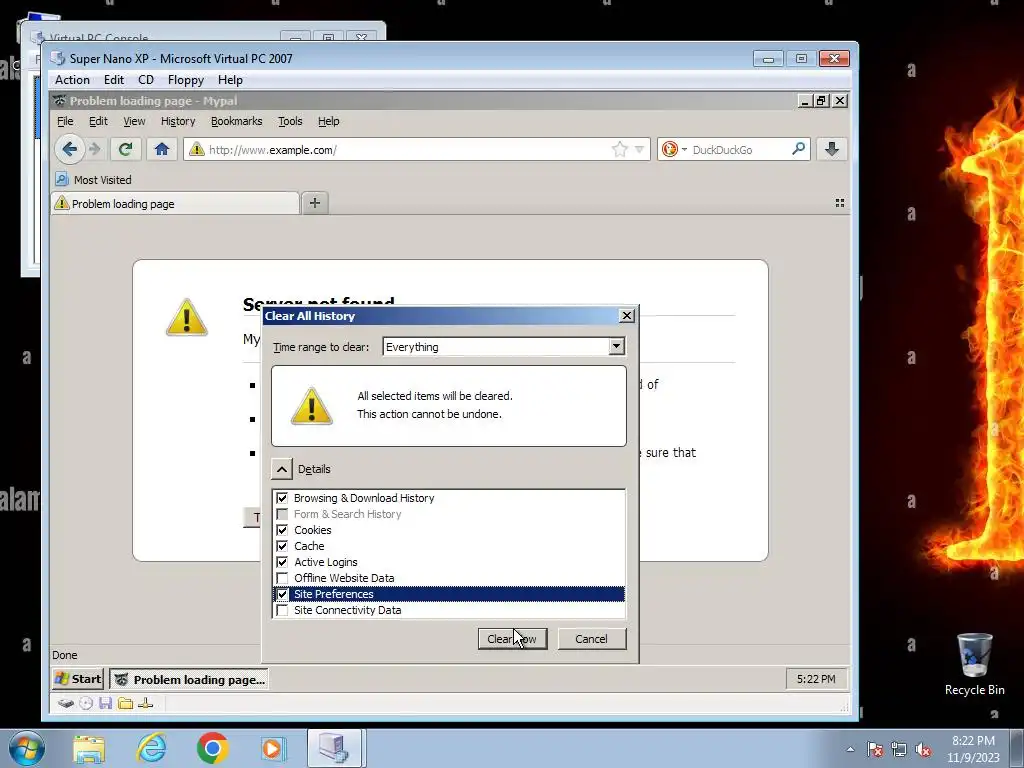Open the Virtual PC CD menu
This screenshot has height=768, width=1024.
(x=146, y=80)
